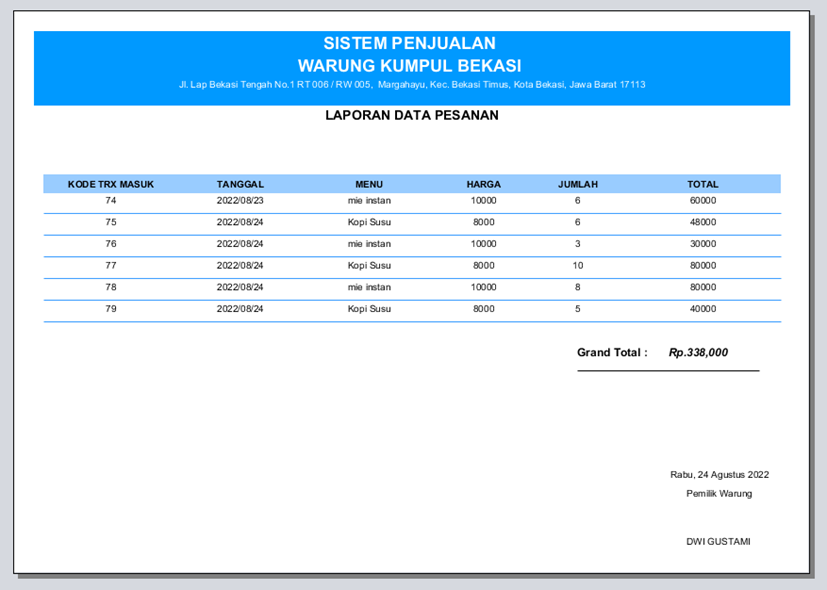Select the total '30000' cell
The height and width of the screenshot is (590, 827).
[703, 244]
